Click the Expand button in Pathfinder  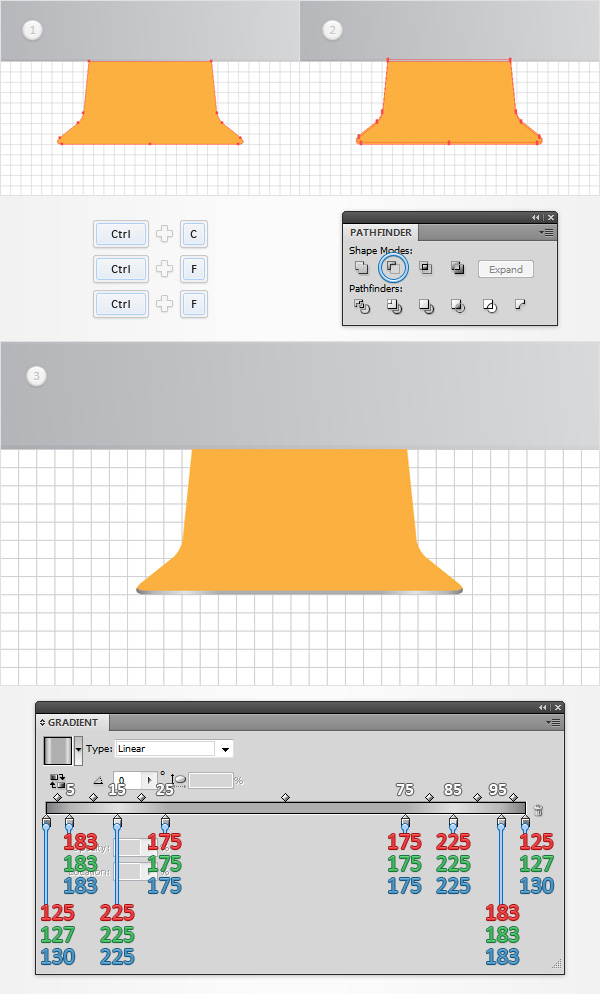click(x=505, y=269)
